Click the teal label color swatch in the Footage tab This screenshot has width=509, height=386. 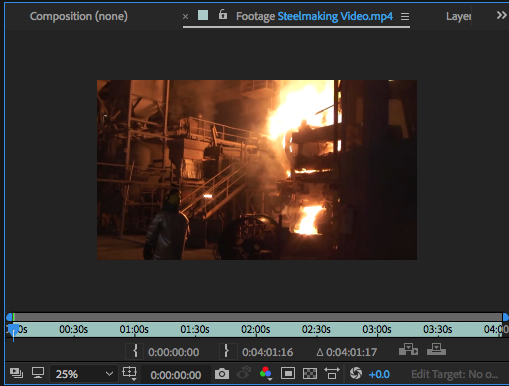pos(203,15)
